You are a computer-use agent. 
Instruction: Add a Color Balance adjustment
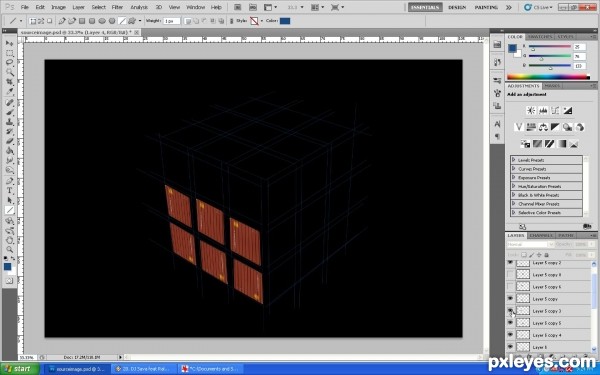[x=543, y=127]
